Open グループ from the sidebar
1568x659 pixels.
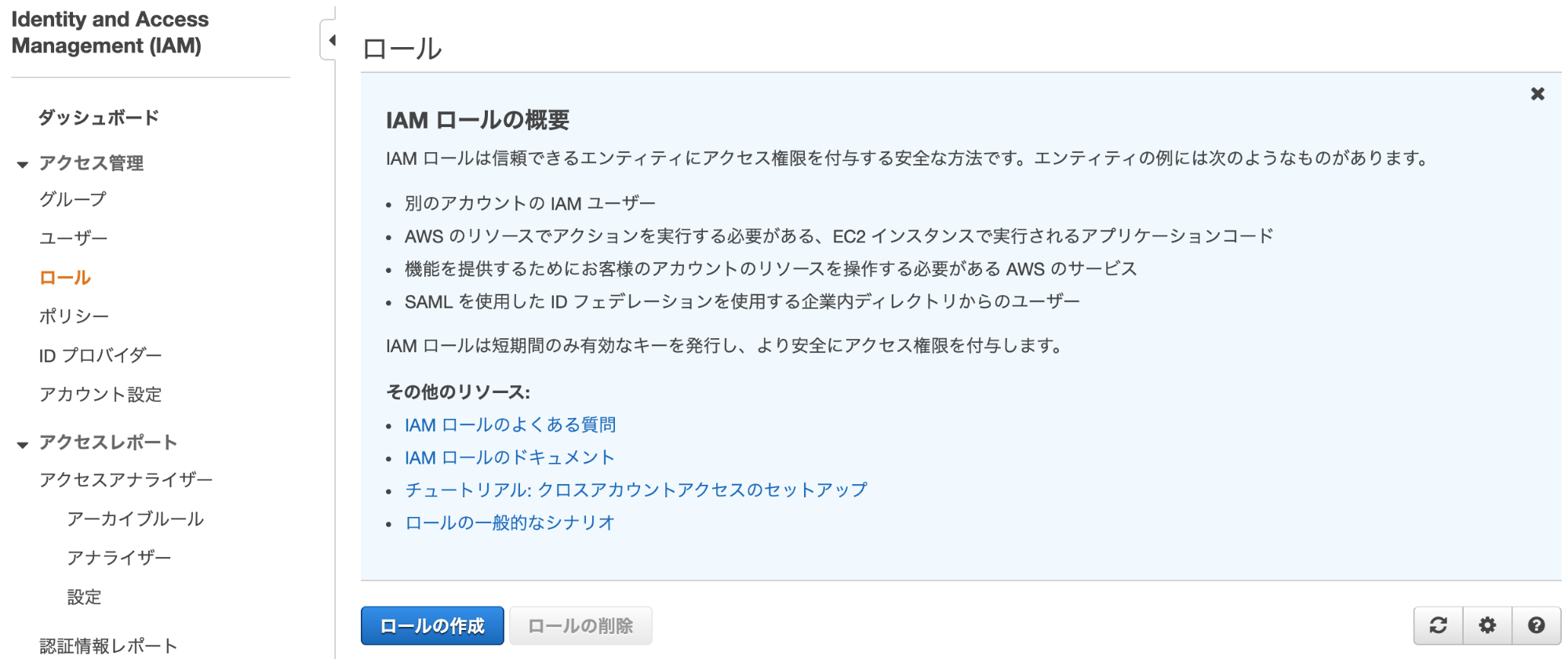[x=72, y=199]
